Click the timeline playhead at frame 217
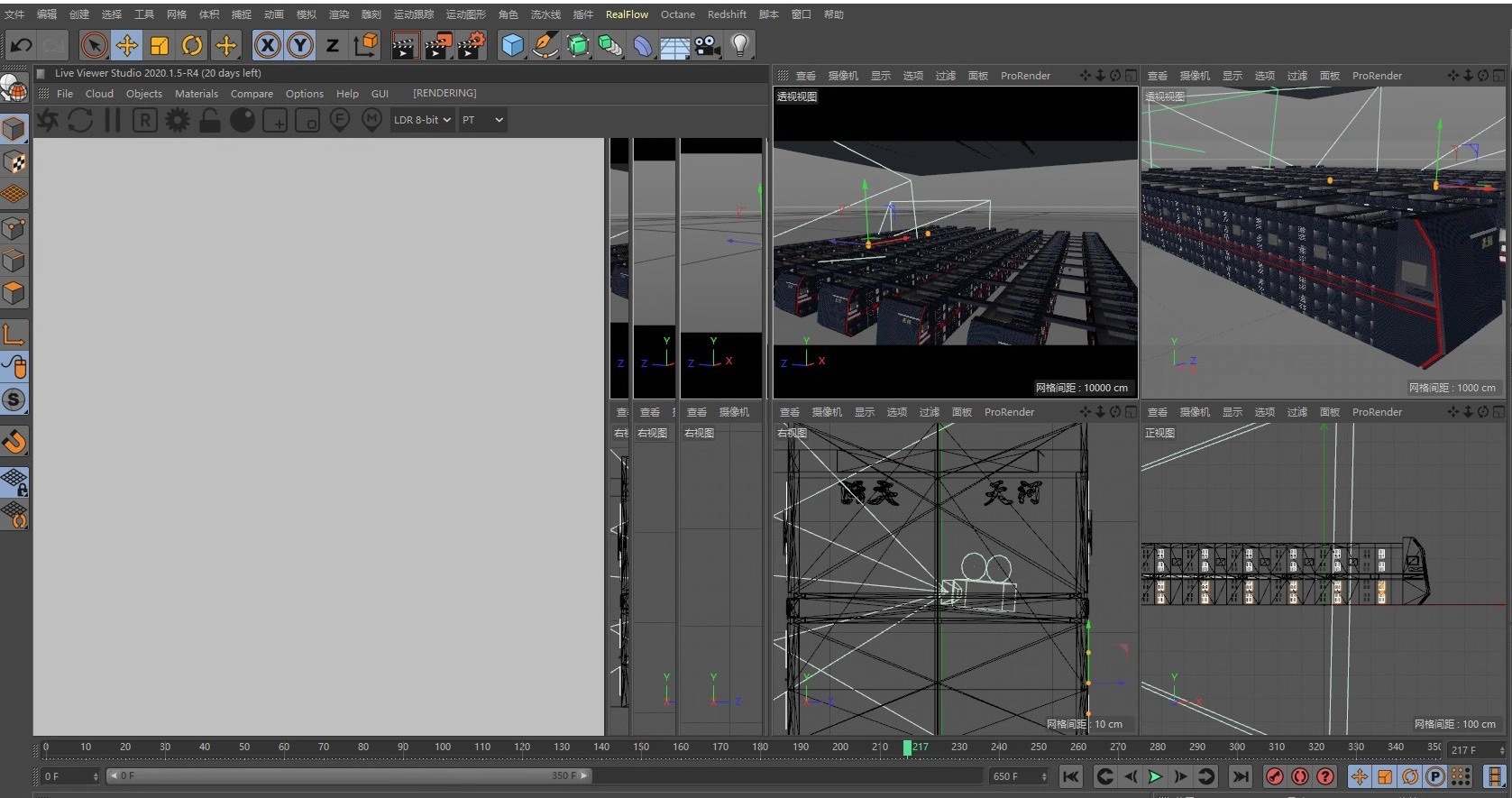This screenshot has height=798, width=1512. [x=907, y=748]
